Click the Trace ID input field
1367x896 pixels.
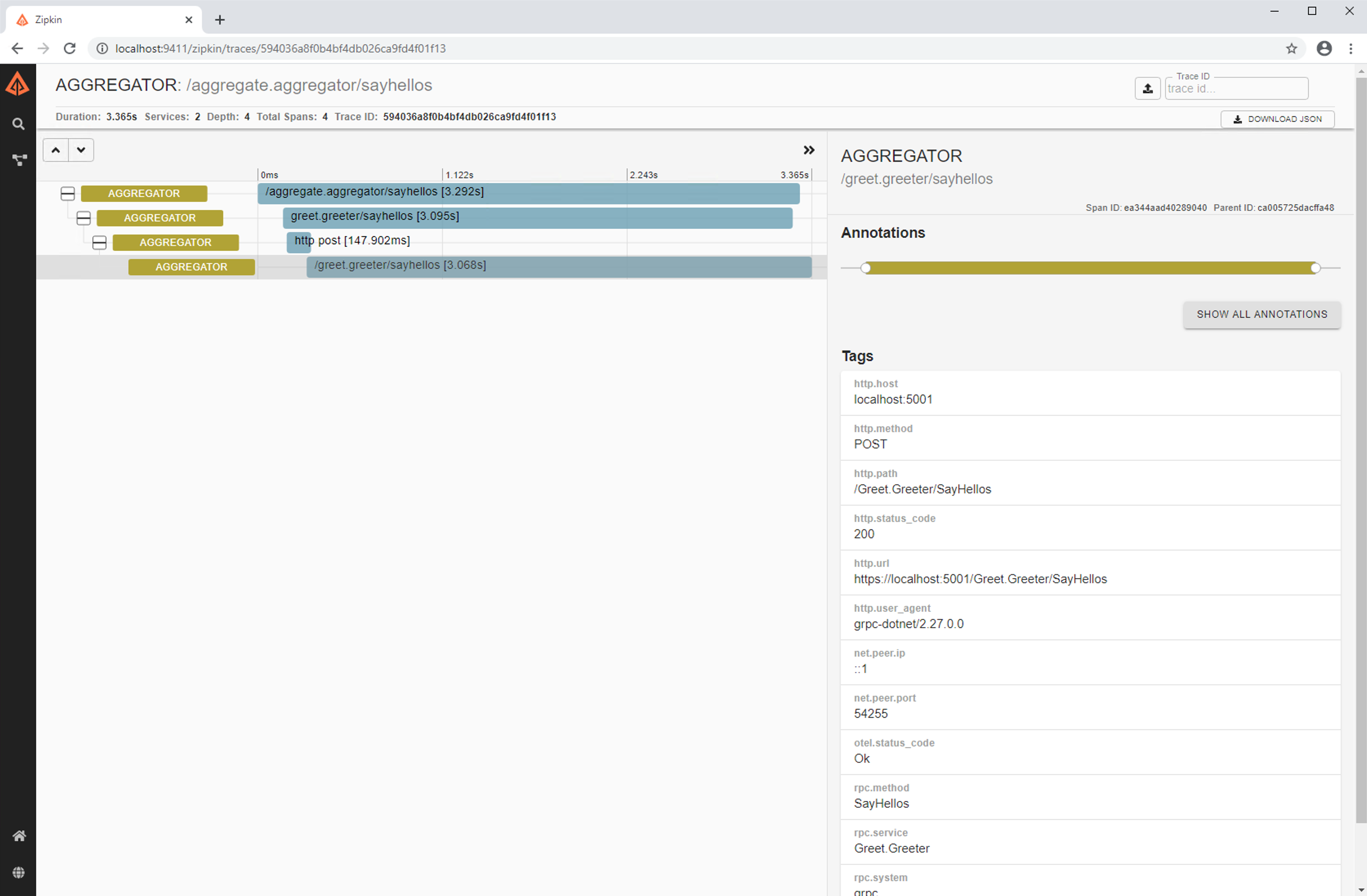(1237, 88)
